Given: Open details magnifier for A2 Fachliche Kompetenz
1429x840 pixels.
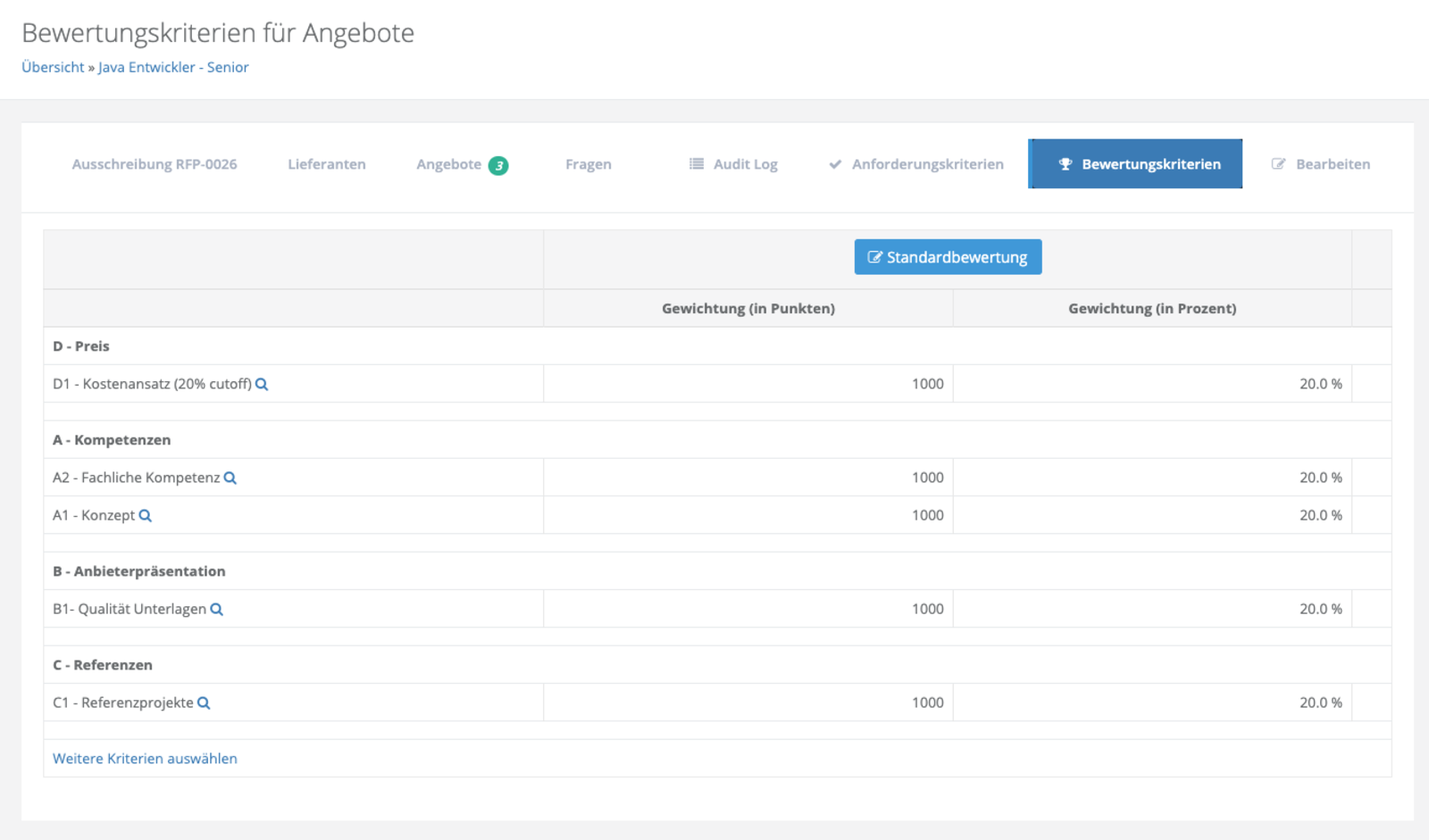Looking at the screenshot, I should coord(230,478).
